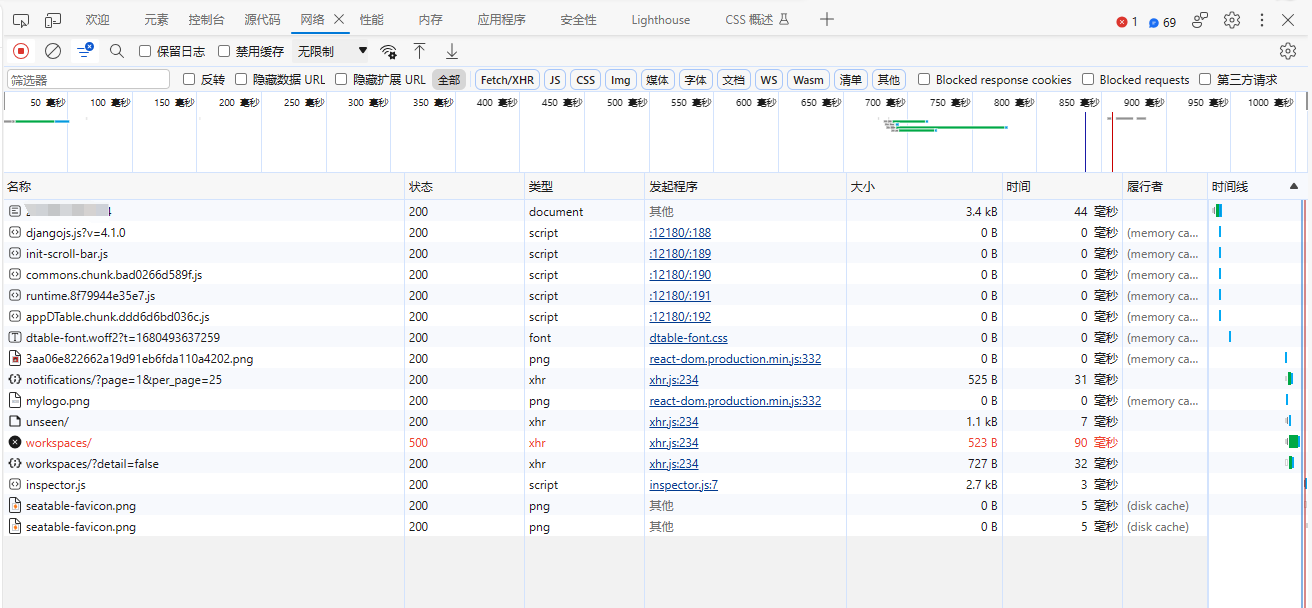This screenshot has height=608, width=1312.
Task: Filter requests by WS type
Action: coord(768,80)
